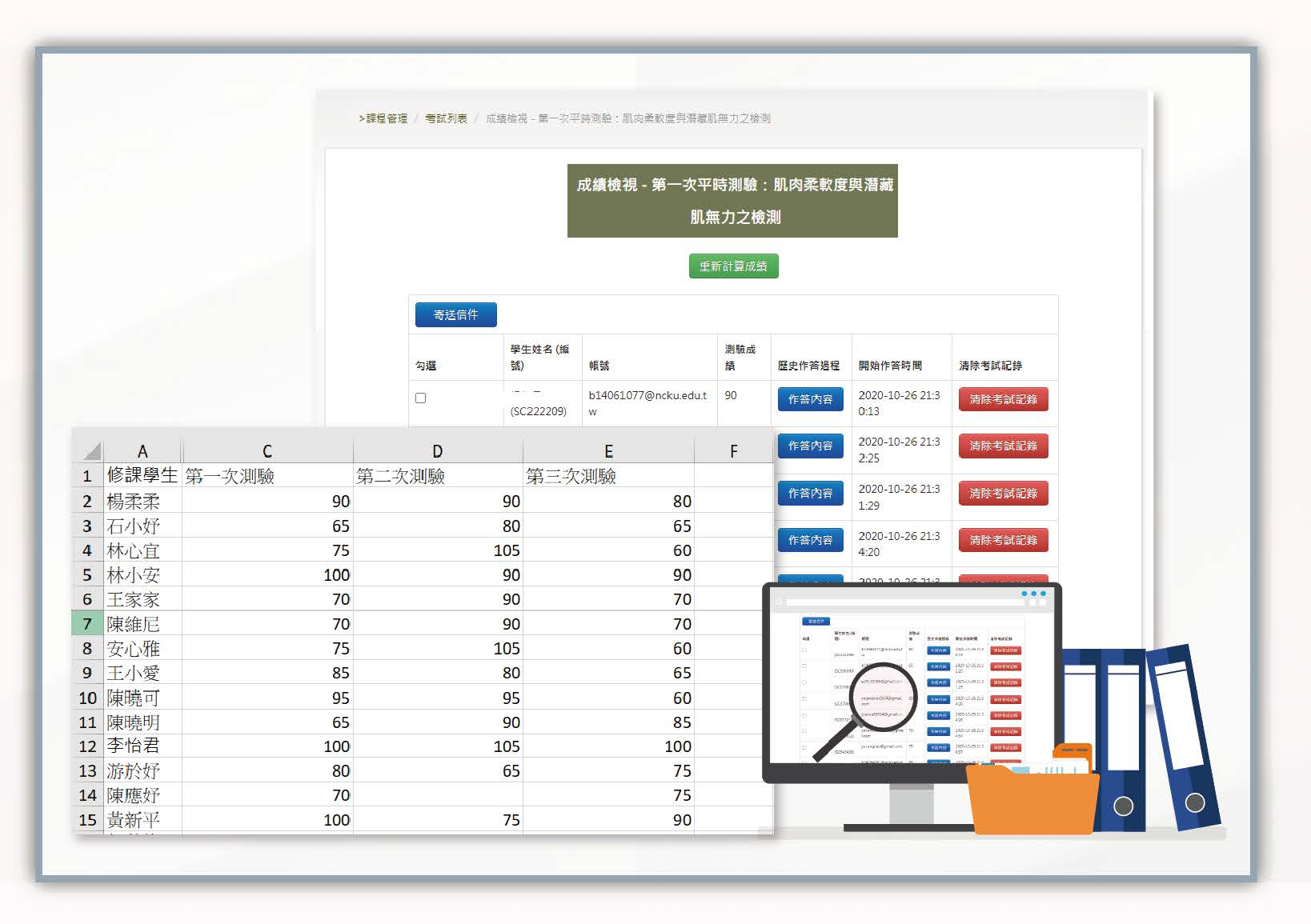
Task: Click the Excel select-all corner triangle
Action: pos(91,451)
